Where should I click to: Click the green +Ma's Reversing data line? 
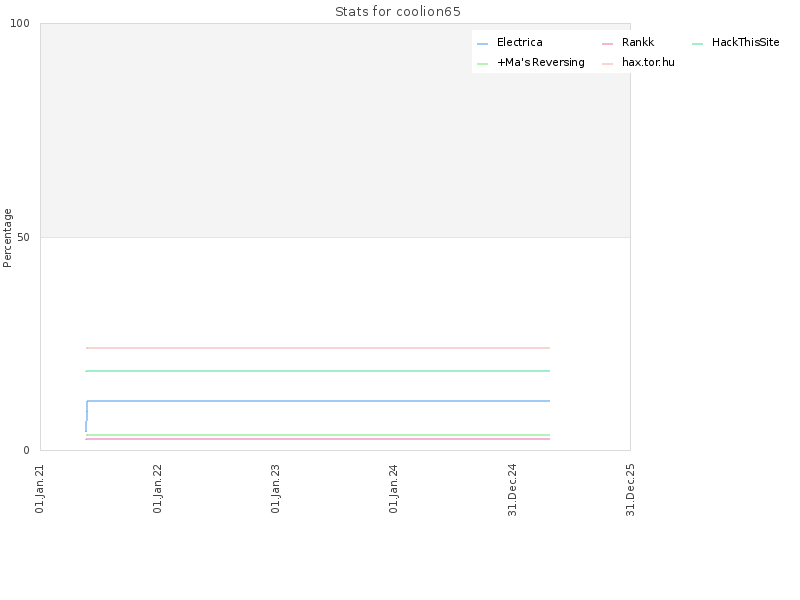pos(318,435)
